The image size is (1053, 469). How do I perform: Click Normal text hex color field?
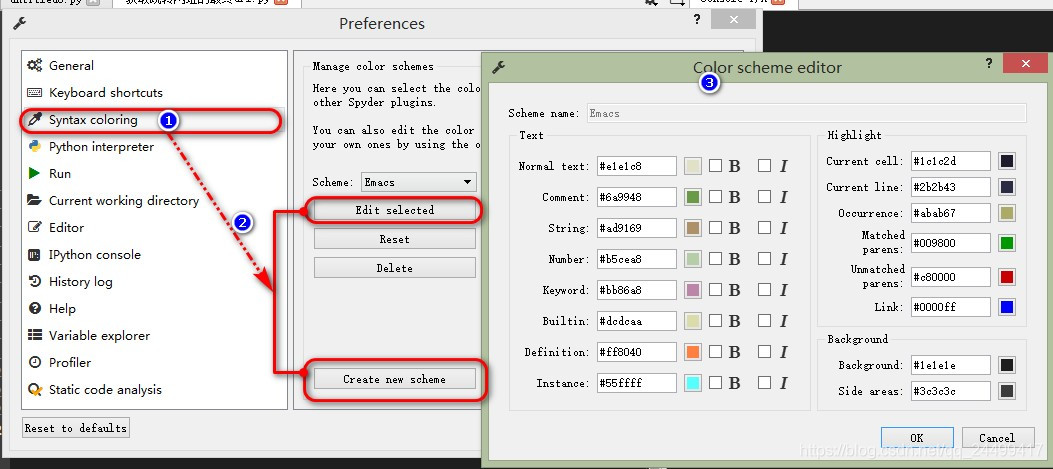click(637, 166)
